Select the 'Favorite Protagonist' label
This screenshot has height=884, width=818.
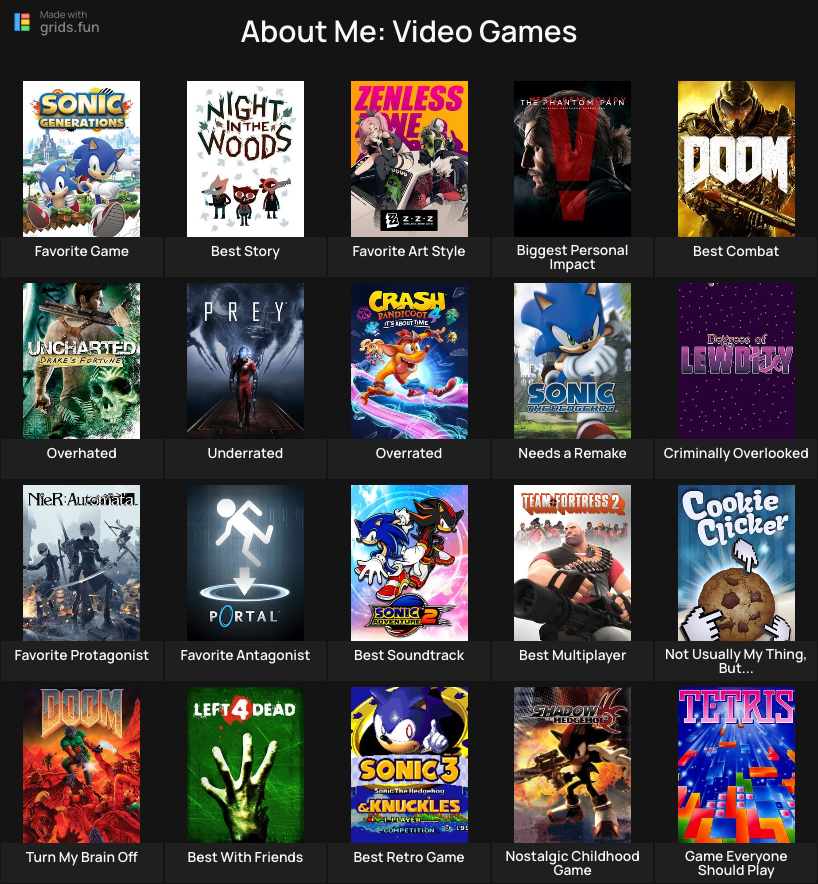tap(82, 655)
